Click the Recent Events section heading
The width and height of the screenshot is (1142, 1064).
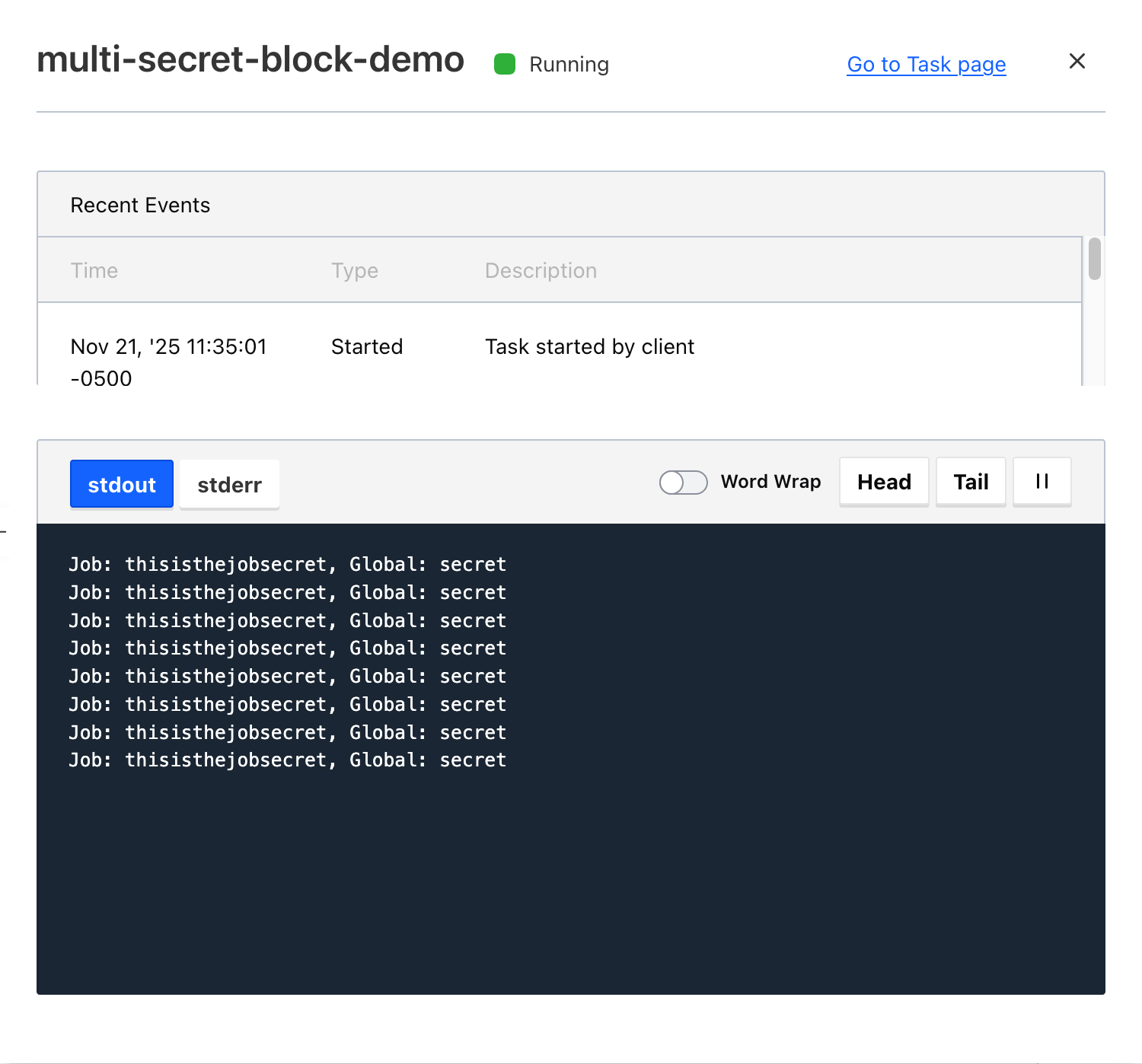(x=140, y=205)
